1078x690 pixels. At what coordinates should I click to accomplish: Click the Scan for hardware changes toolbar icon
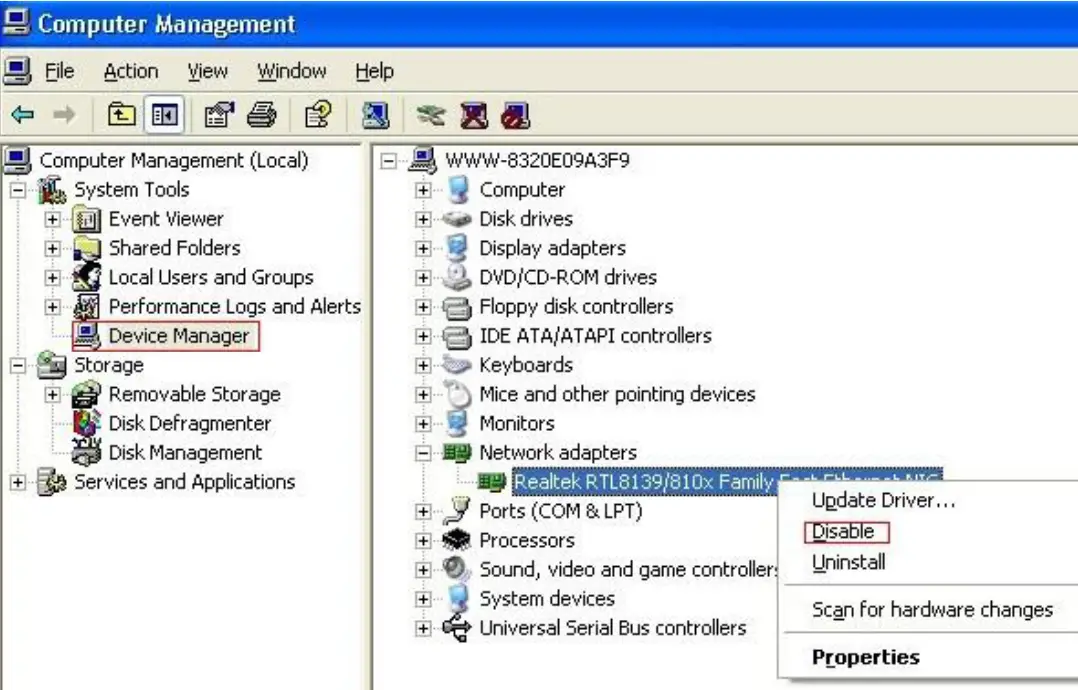click(x=375, y=115)
